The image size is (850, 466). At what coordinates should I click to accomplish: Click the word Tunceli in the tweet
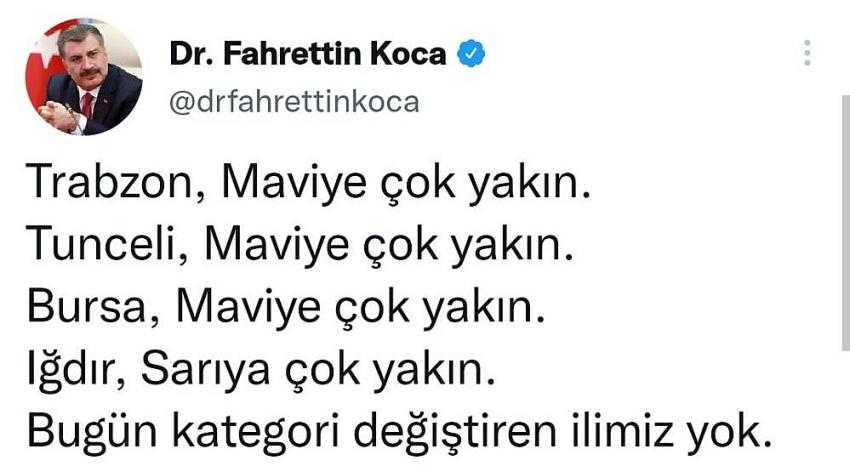(x=102, y=245)
